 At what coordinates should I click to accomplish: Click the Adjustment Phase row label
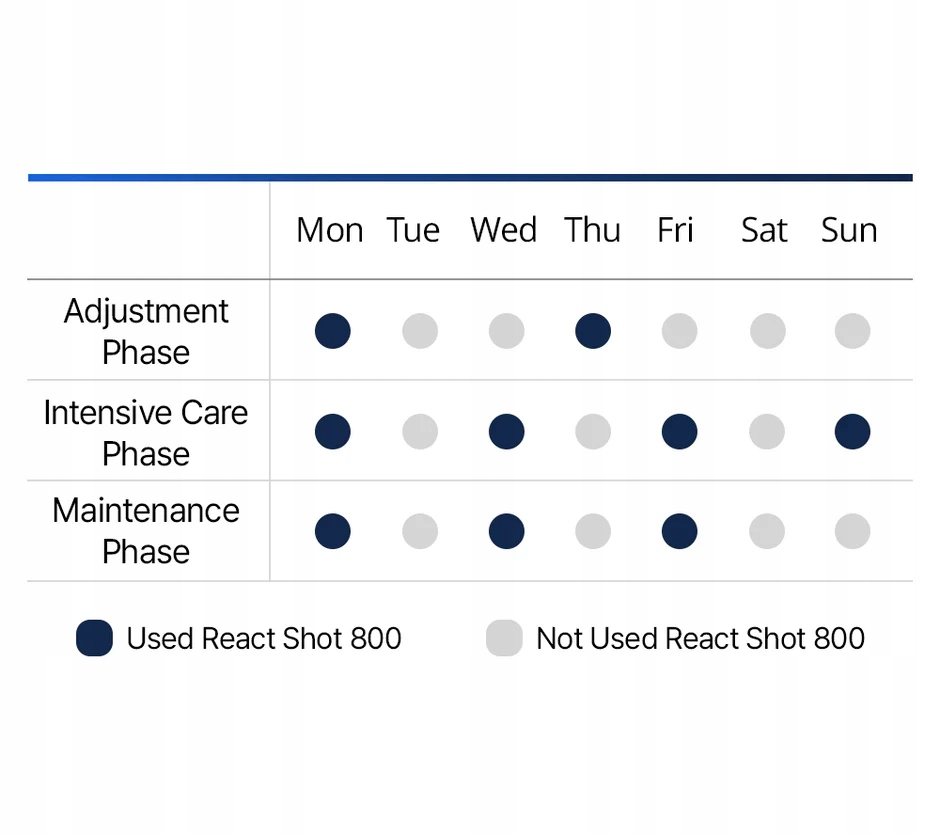[x=146, y=331]
